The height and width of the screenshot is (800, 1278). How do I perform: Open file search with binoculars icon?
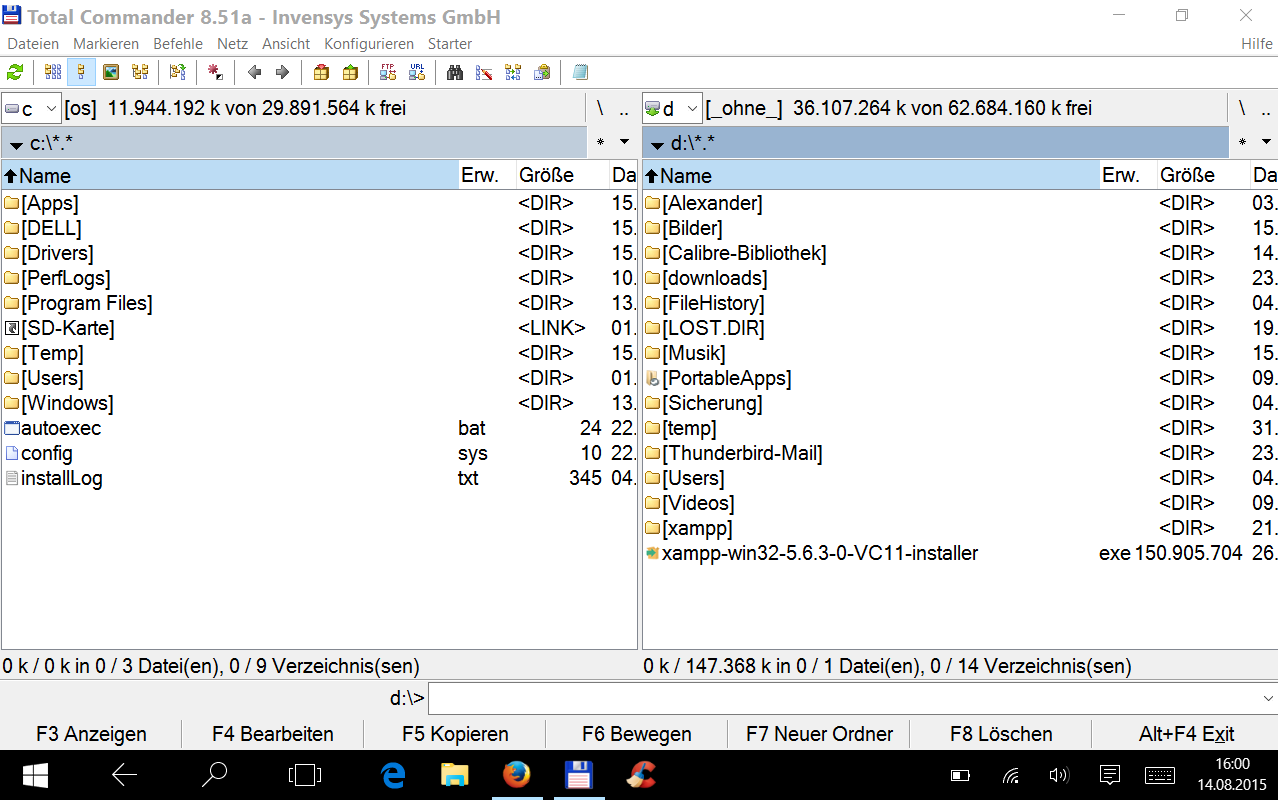click(x=455, y=72)
